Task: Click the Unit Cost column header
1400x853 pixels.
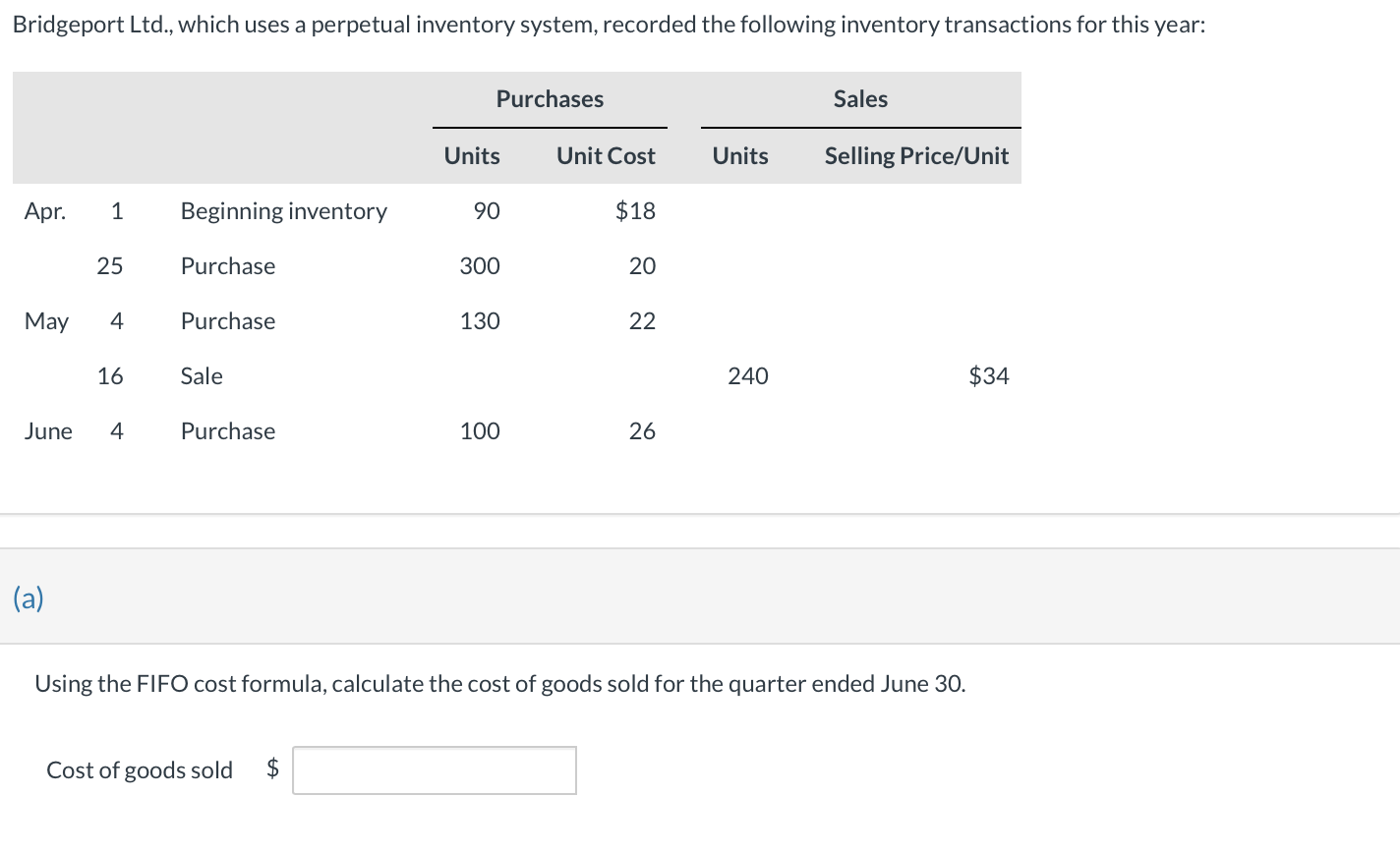Action: coord(606,155)
